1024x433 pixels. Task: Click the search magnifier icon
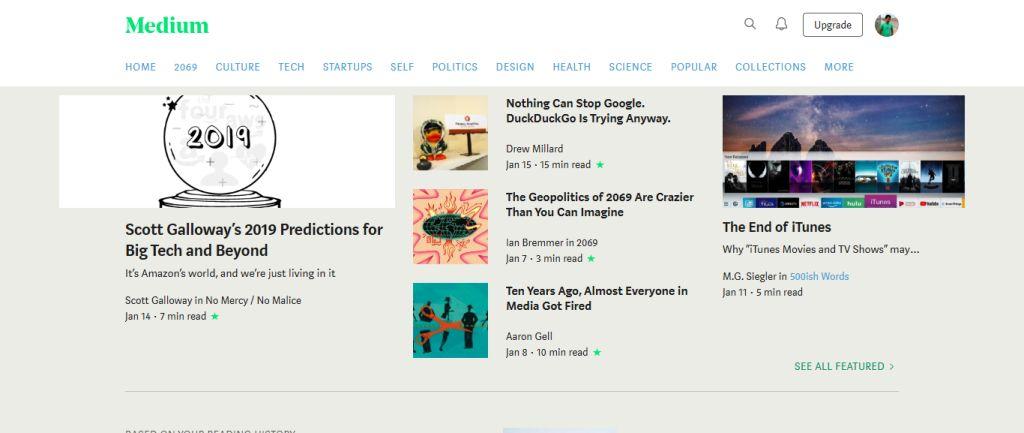750,24
